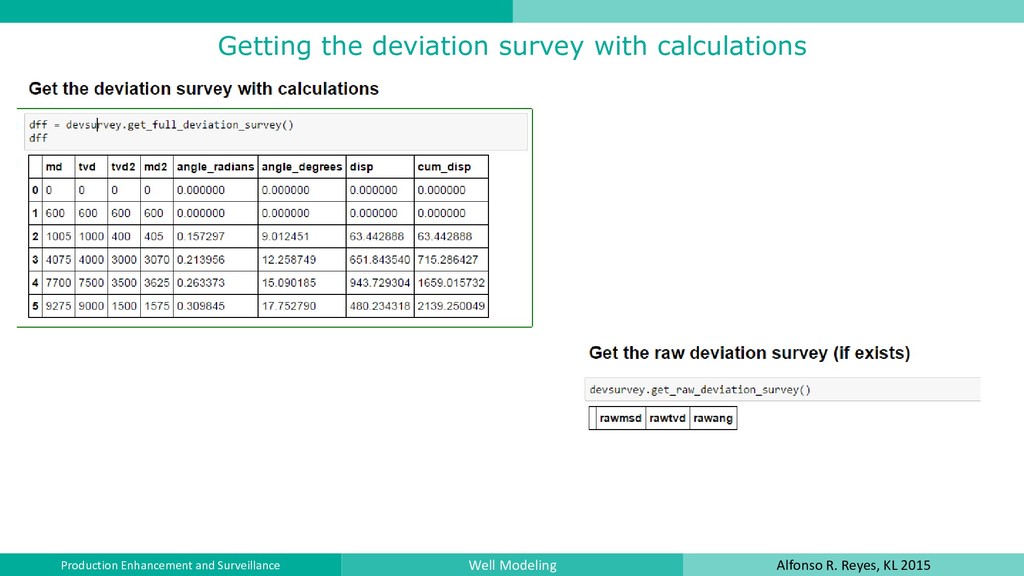1024x576 pixels.
Task: Click the disp value 943.729304
Action: click(379, 283)
